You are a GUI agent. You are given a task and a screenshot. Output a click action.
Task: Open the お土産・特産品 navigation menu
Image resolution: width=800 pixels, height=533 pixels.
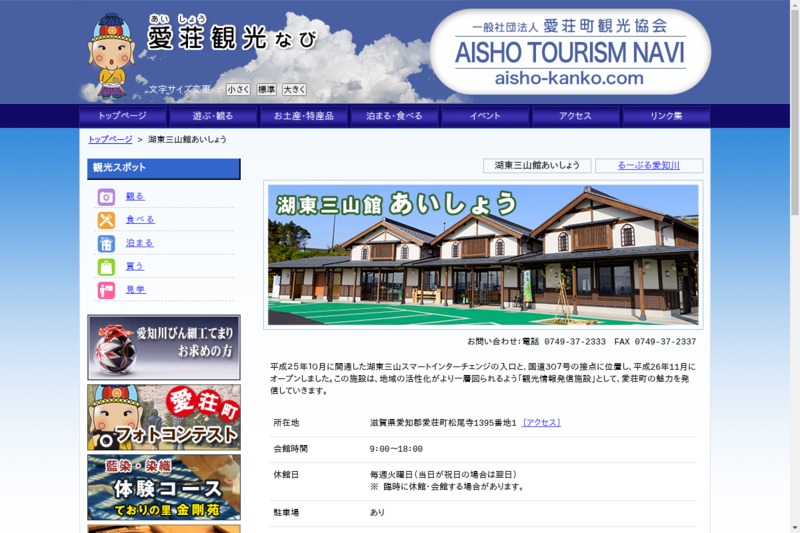pos(303,116)
